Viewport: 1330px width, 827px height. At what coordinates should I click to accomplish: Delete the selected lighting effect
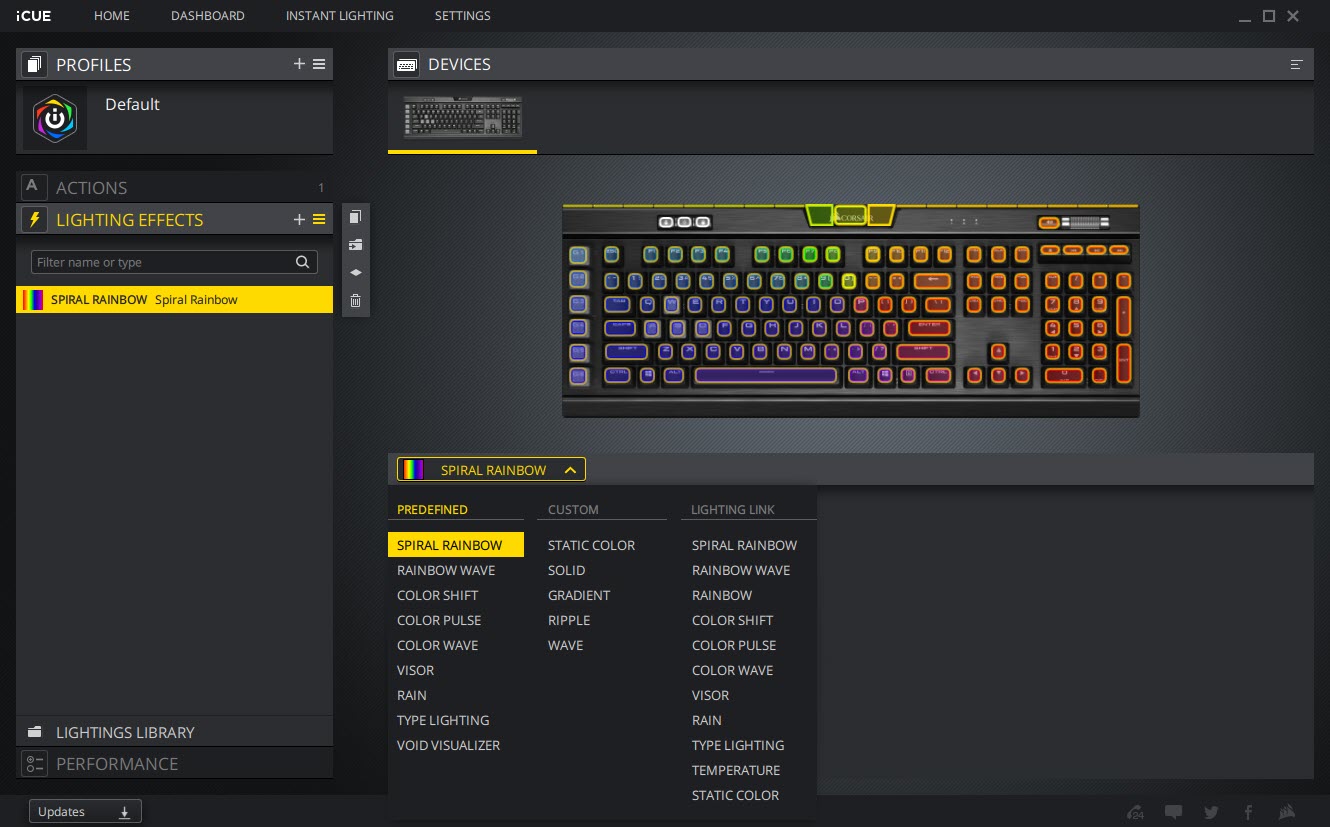point(355,300)
